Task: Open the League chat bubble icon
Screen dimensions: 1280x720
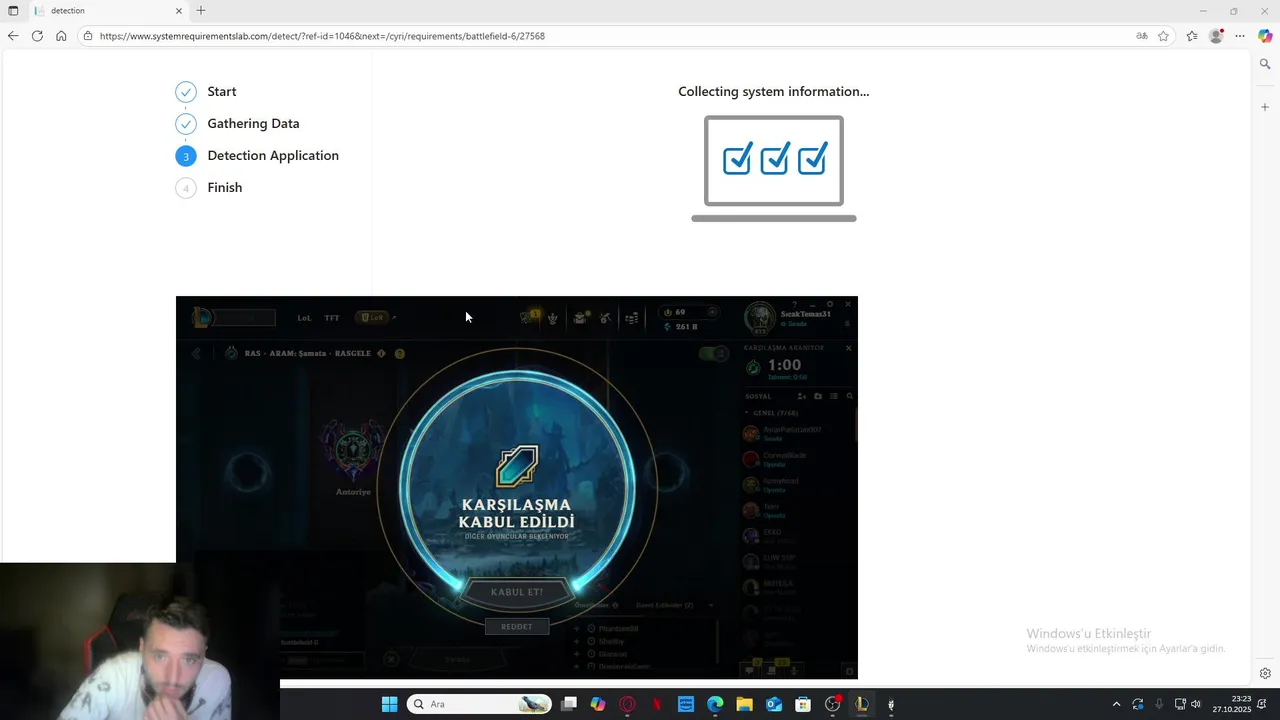Action: (749, 671)
